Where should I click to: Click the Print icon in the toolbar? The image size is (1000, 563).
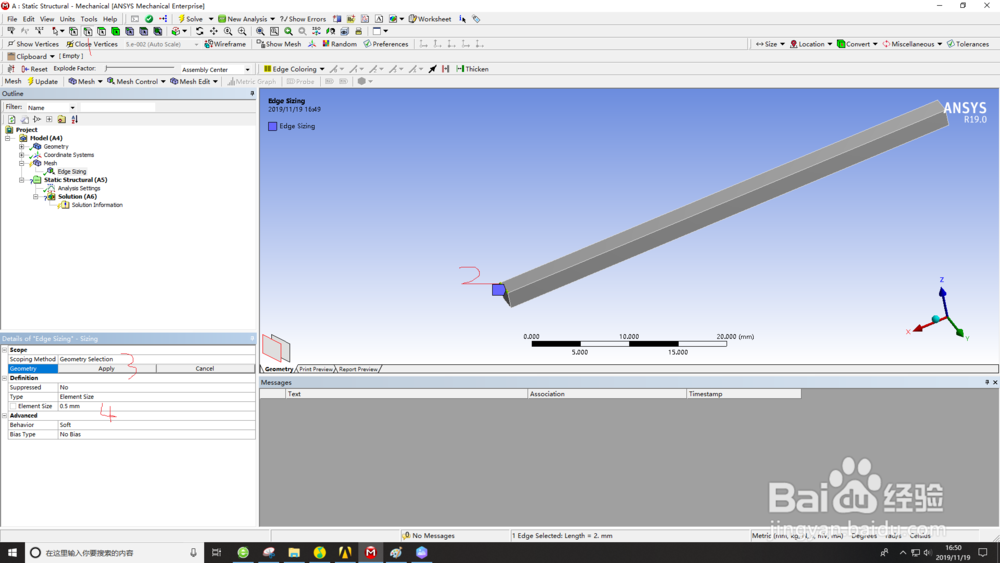coord(358,31)
